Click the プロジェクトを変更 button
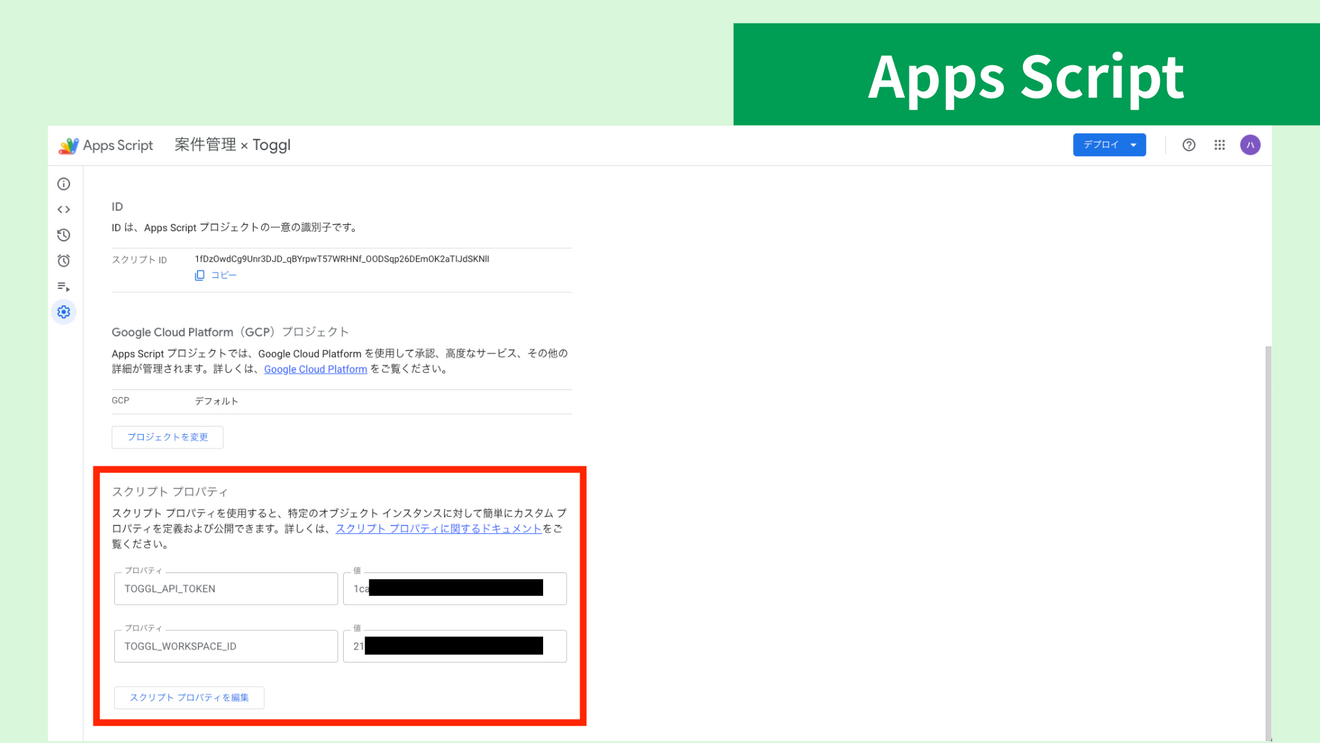This screenshot has height=743, width=1320. [167, 437]
